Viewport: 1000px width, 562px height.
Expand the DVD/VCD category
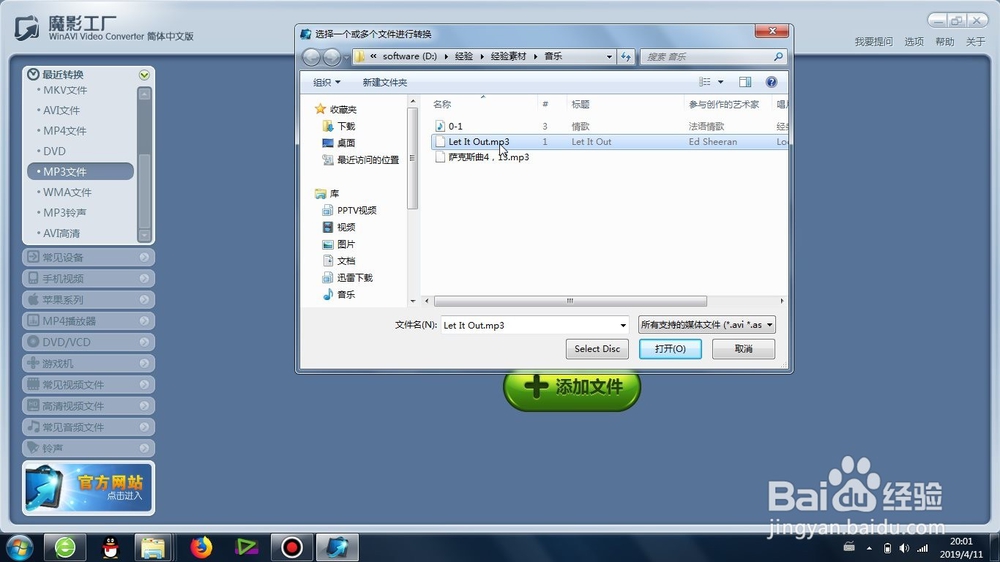88,342
